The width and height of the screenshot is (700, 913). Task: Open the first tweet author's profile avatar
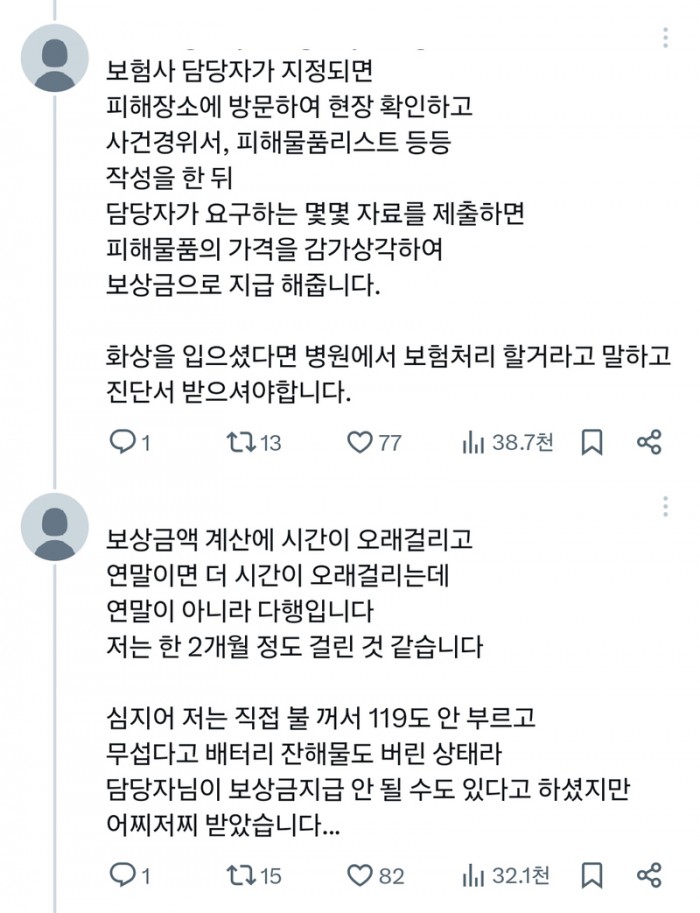click(x=55, y=58)
